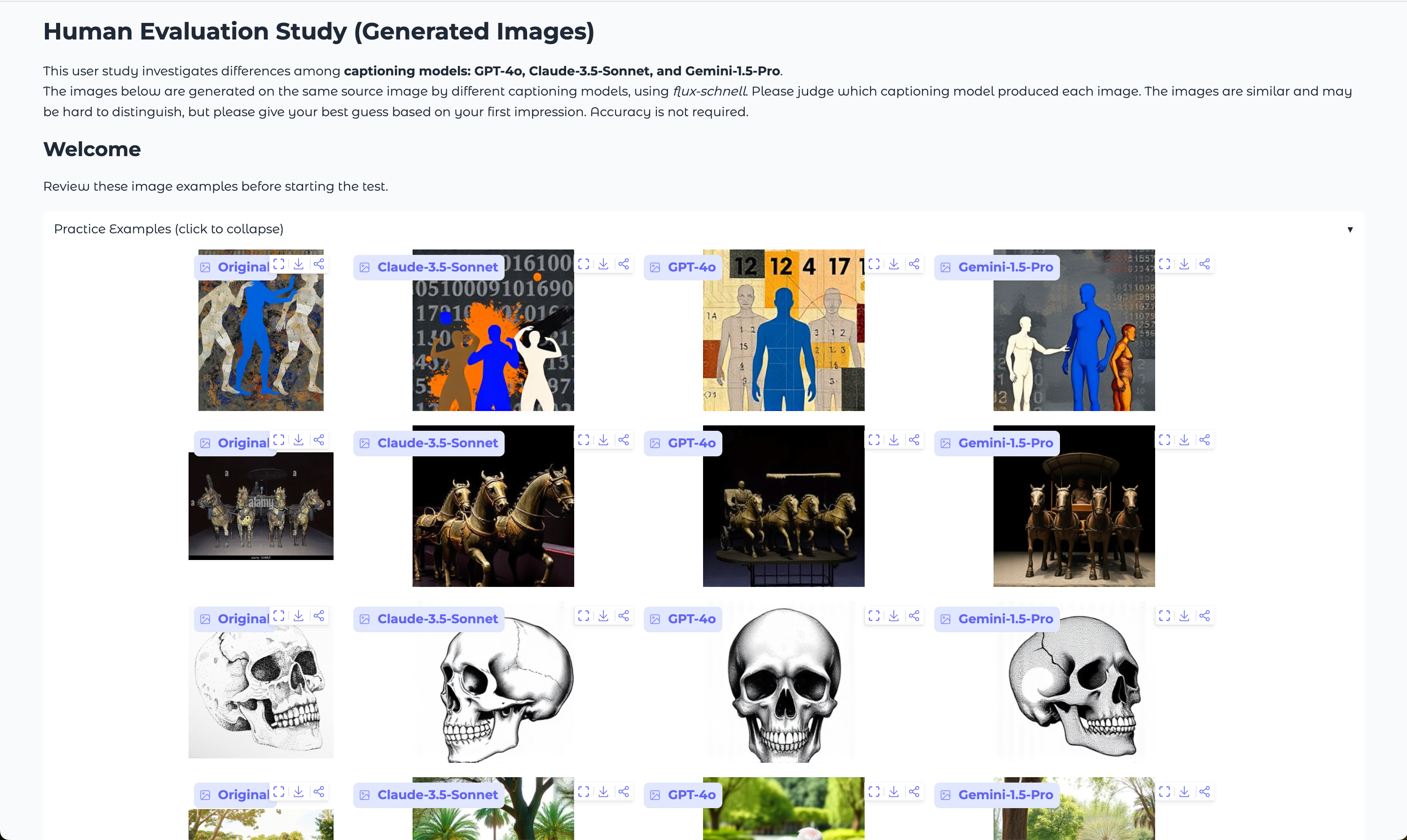Download the first-row Original image
The height and width of the screenshot is (840, 1407).
pyautogui.click(x=299, y=264)
